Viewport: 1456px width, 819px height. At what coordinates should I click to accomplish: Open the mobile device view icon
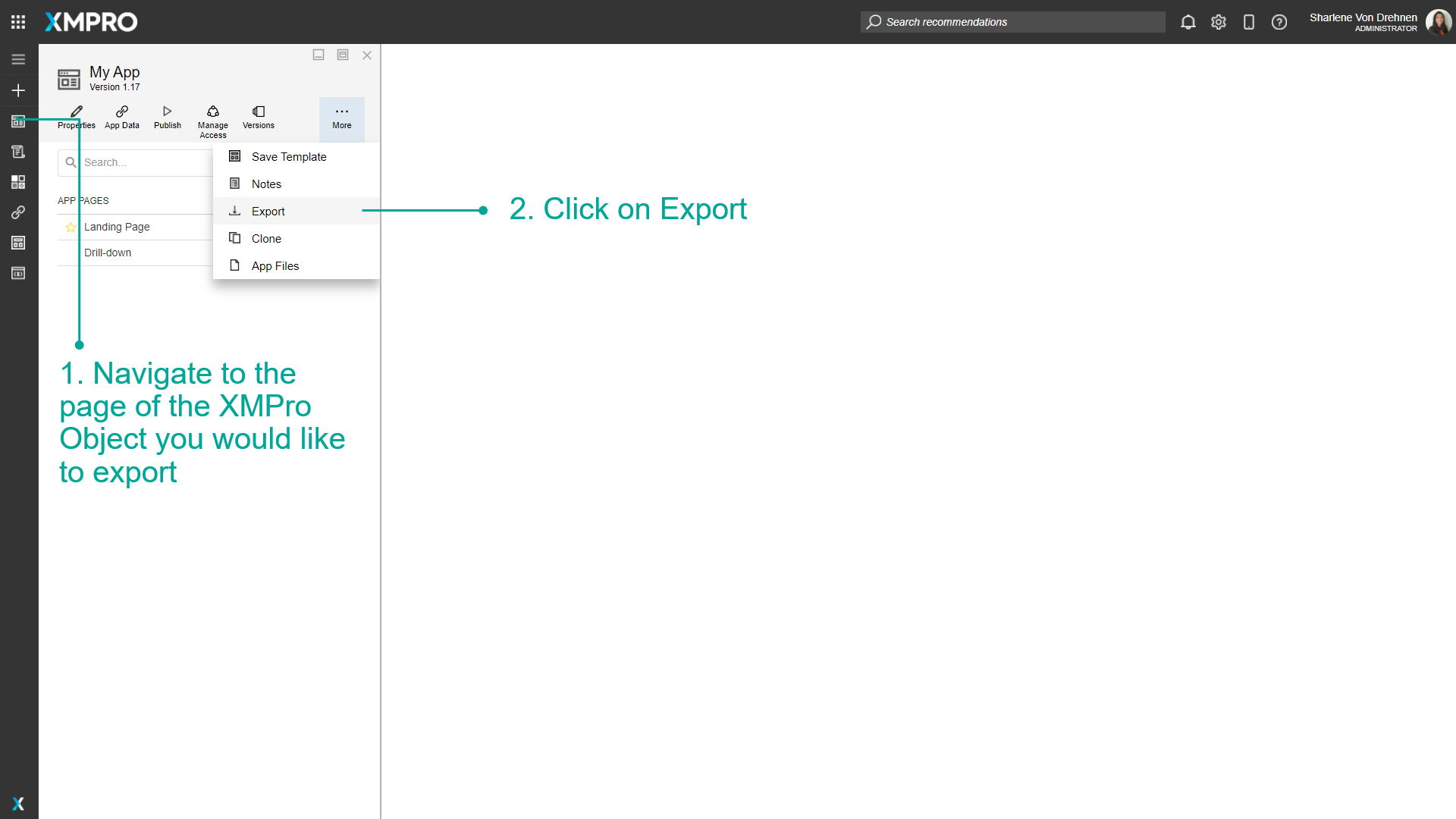click(x=1249, y=22)
